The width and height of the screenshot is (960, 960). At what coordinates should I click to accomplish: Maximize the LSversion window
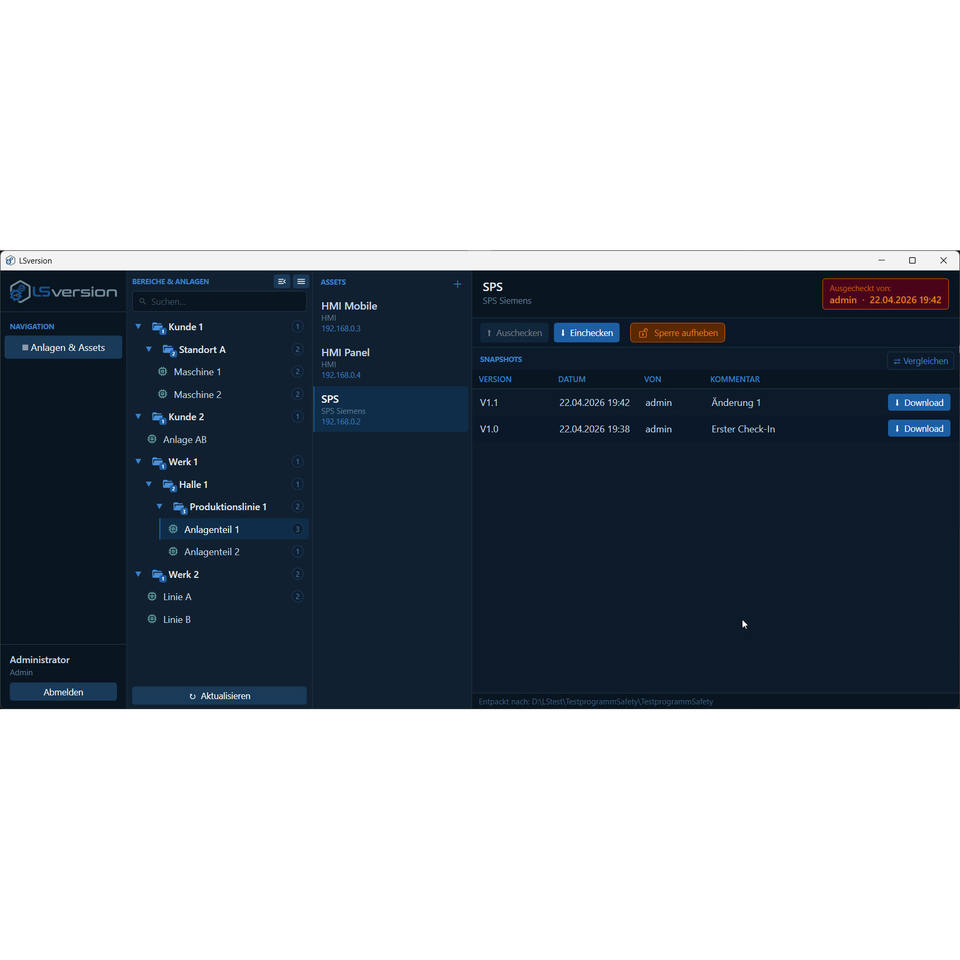(912, 260)
